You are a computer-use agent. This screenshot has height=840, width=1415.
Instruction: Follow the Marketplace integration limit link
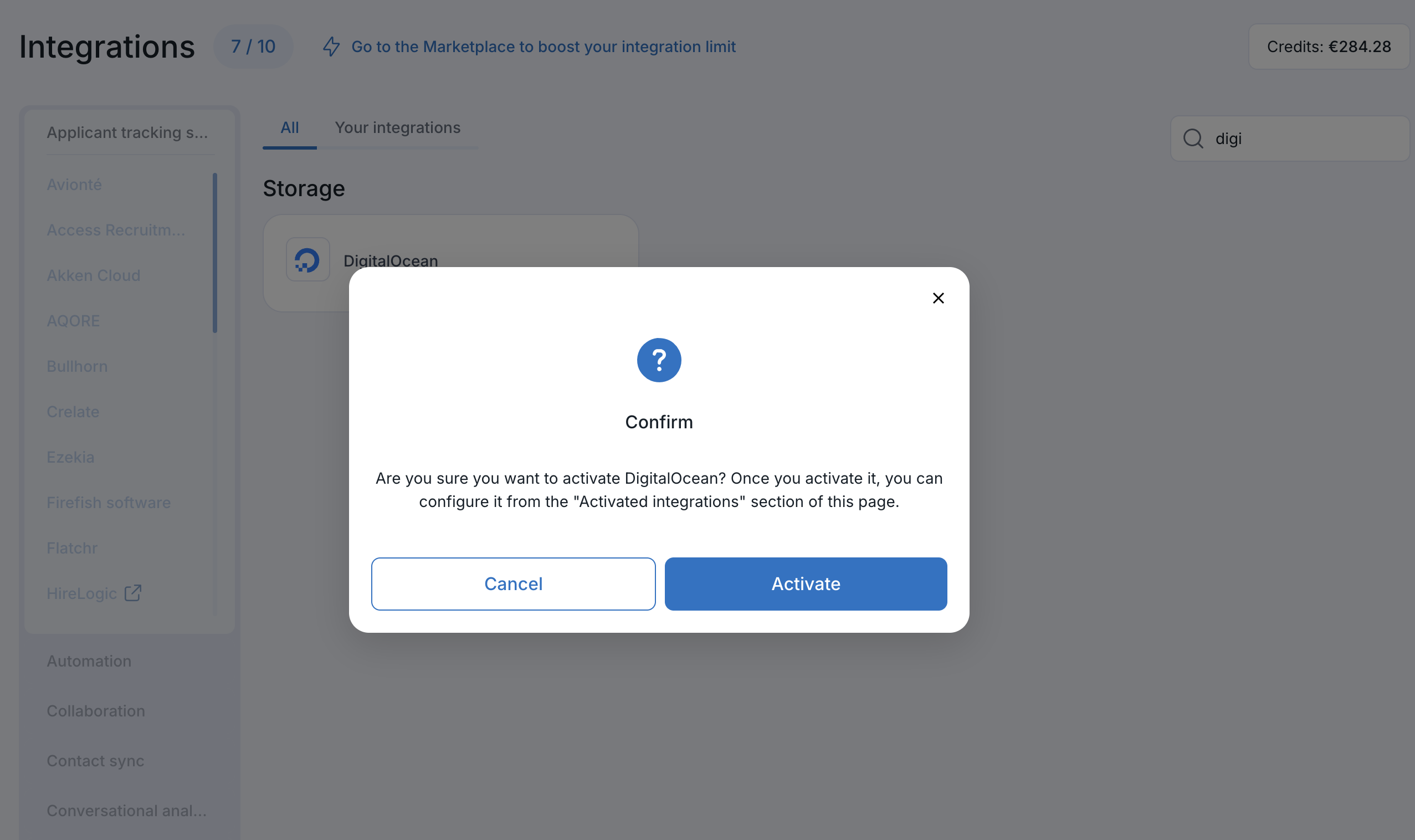point(544,47)
